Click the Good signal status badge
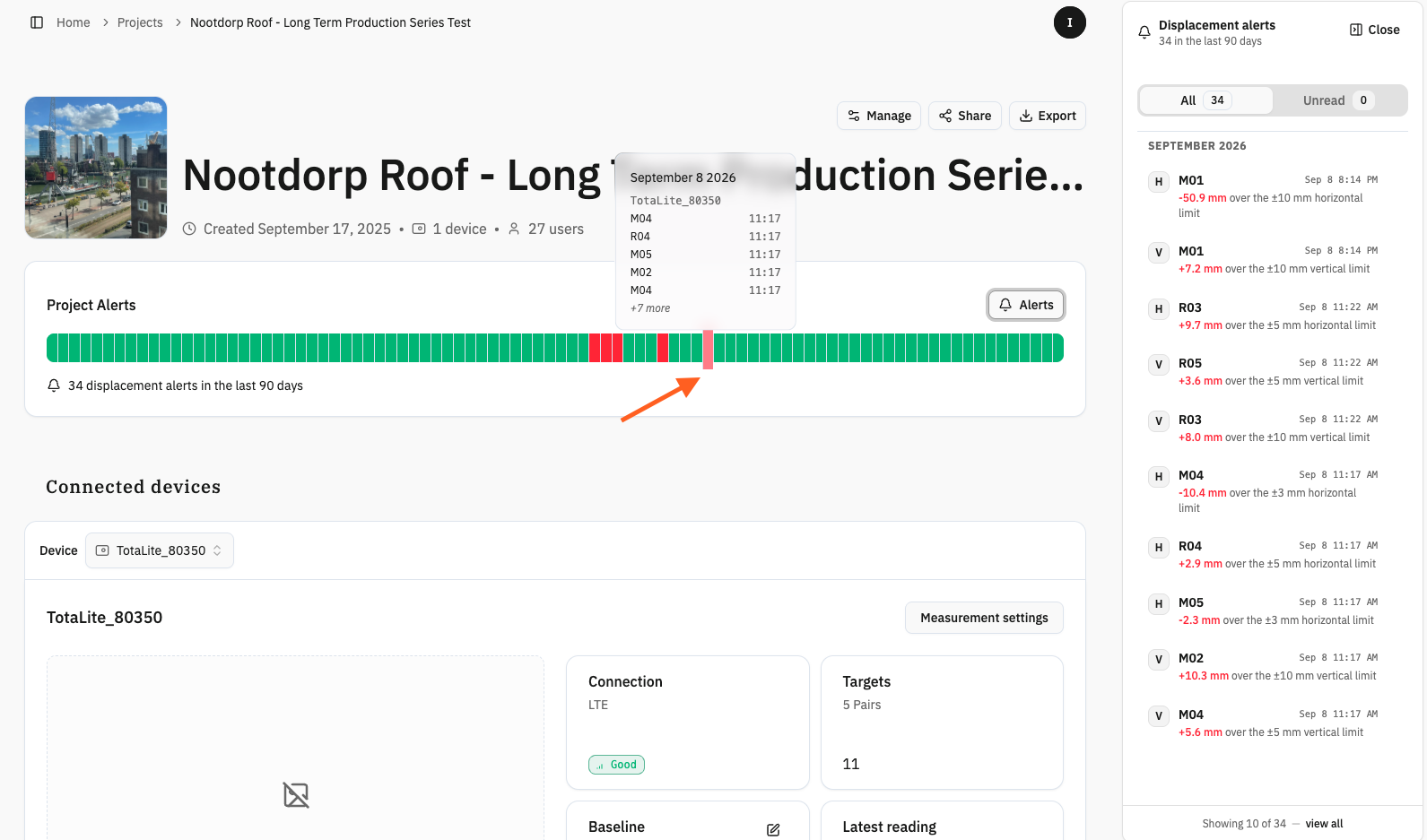 tap(617, 765)
